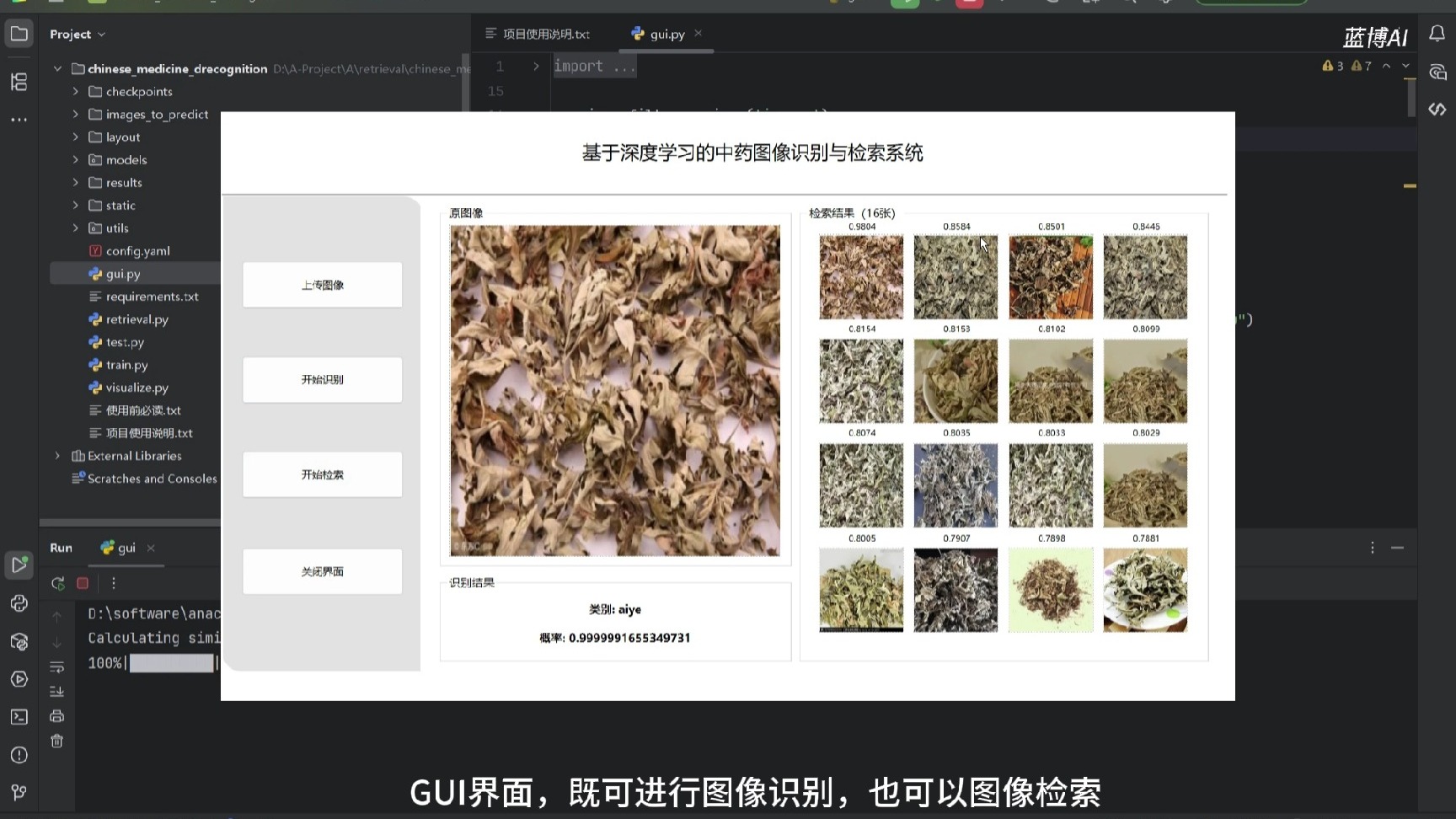Click the large source herb image
Screen dimensions: 1456x819
[x=615, y=390]
